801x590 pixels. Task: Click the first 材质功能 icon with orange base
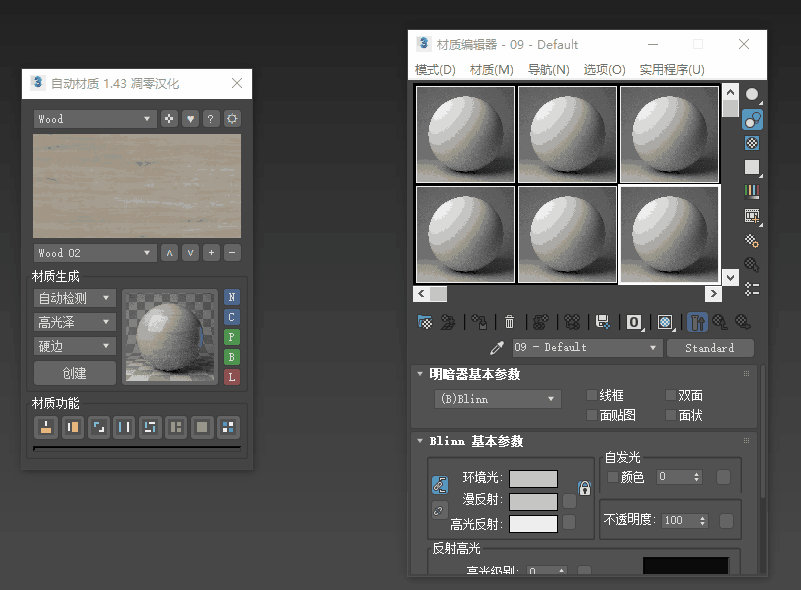[x=45, y=427]
